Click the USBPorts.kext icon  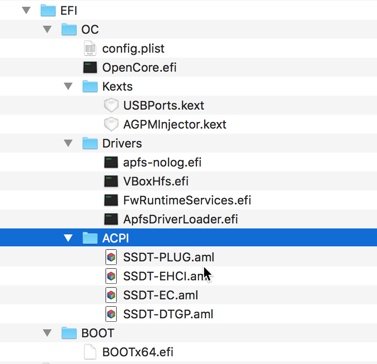111,106
